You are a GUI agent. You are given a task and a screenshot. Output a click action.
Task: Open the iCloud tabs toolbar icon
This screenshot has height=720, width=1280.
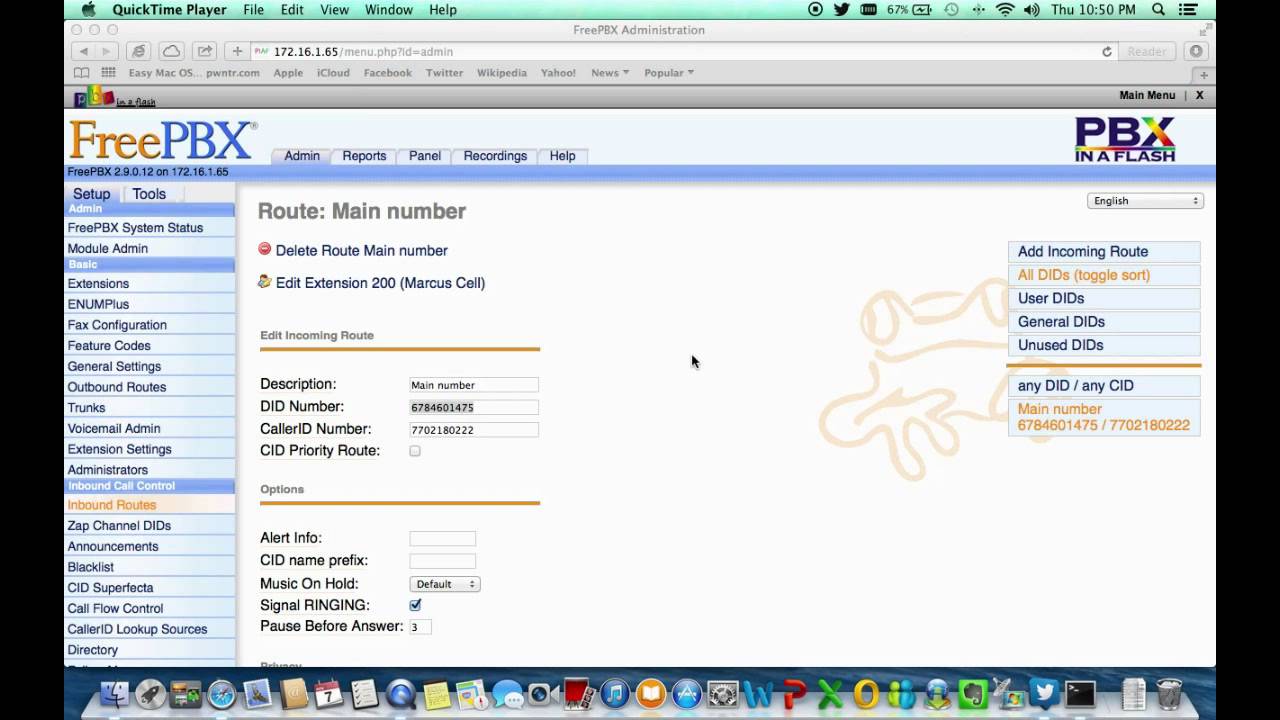pos(171,51)
